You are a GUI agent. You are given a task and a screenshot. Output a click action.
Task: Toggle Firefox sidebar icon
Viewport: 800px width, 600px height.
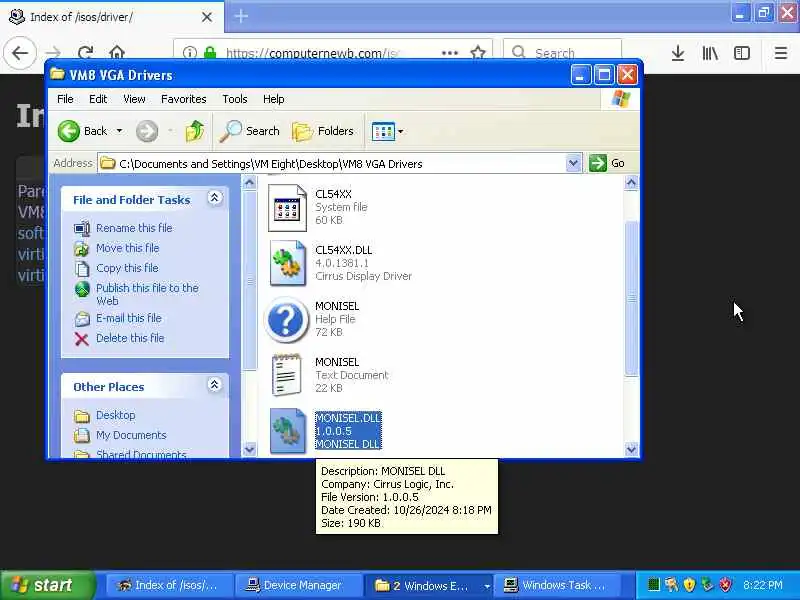tap(741, 53)
